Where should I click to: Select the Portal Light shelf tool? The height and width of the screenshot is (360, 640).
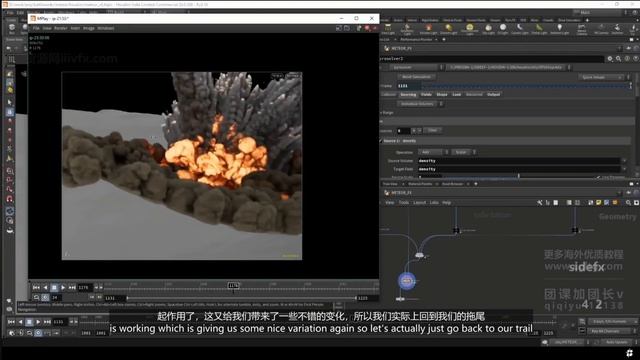[x=539, y=29]
